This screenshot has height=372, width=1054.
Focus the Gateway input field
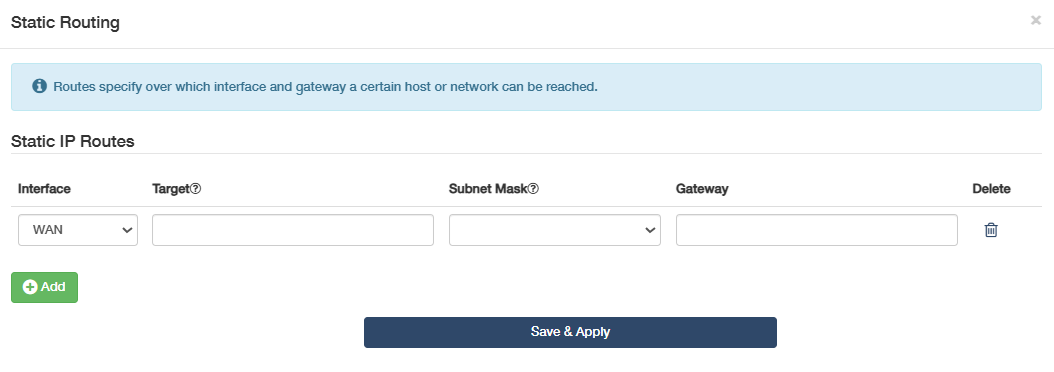[817, 230]
